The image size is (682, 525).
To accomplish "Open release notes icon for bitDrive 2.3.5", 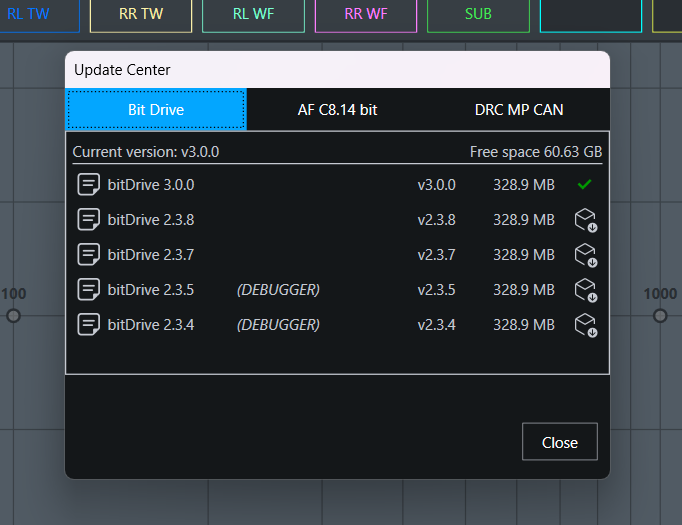I will pos(89,289).
